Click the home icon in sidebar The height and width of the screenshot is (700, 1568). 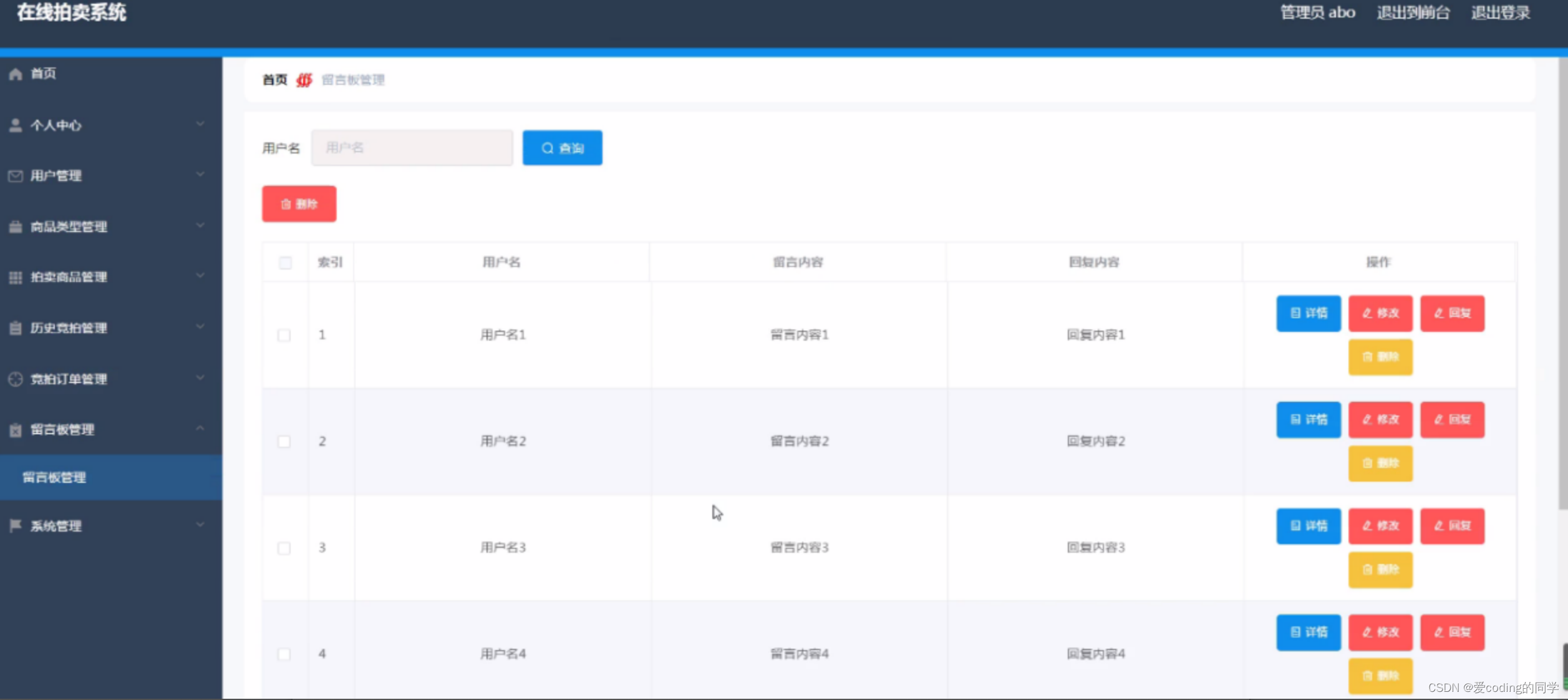[x=16, y=74]
